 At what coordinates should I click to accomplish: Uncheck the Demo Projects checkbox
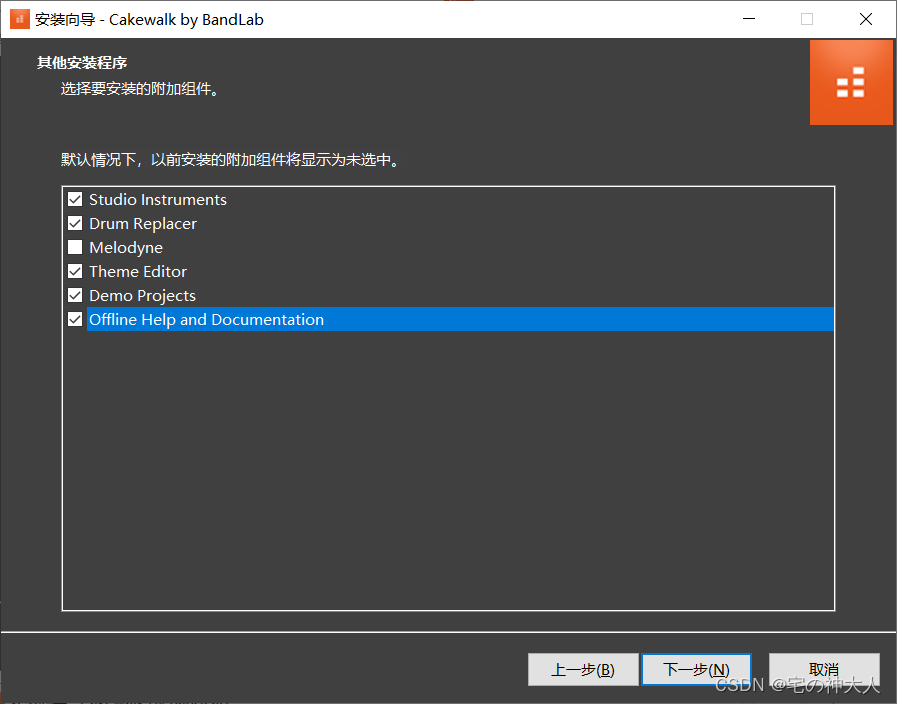click(75, 295)
